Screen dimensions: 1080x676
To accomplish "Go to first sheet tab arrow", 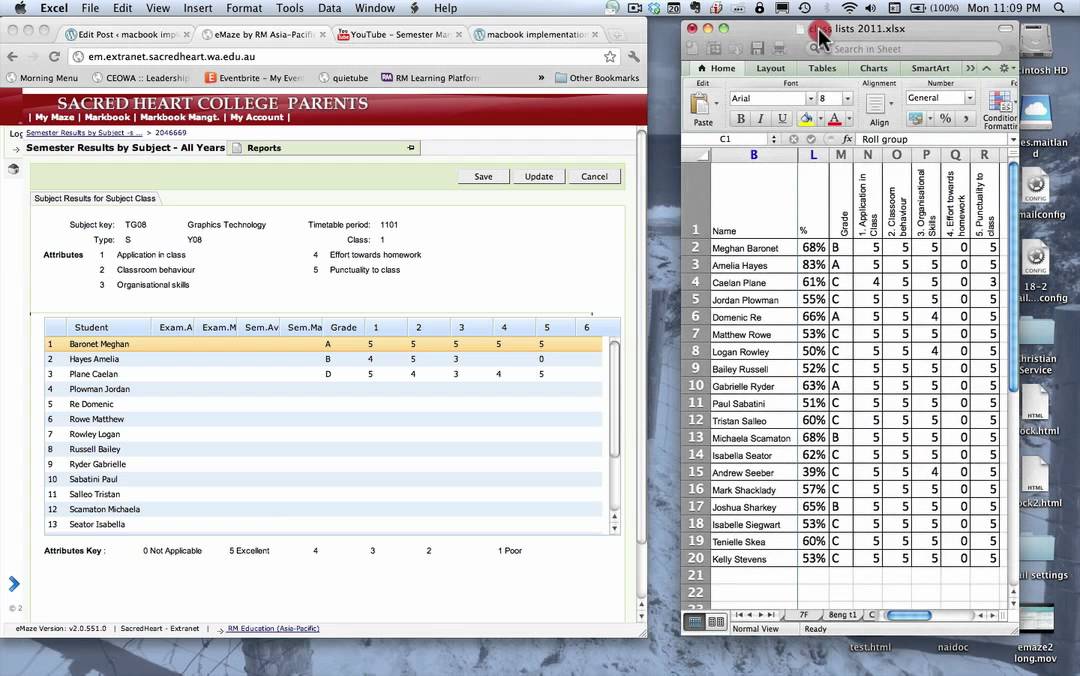I will click(739, 615).
